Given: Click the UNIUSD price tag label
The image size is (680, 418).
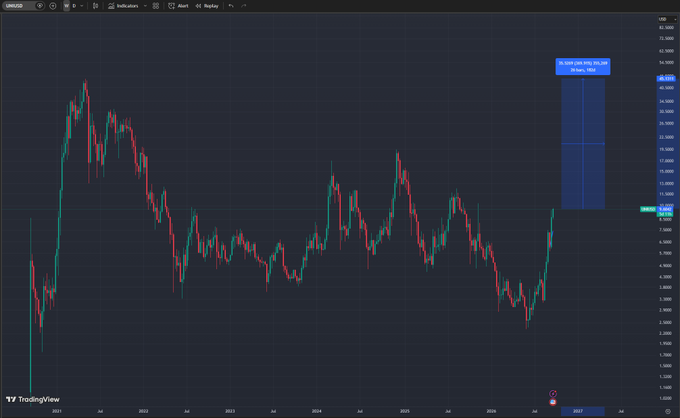Looking at the screenshot, I should [648, 209].
